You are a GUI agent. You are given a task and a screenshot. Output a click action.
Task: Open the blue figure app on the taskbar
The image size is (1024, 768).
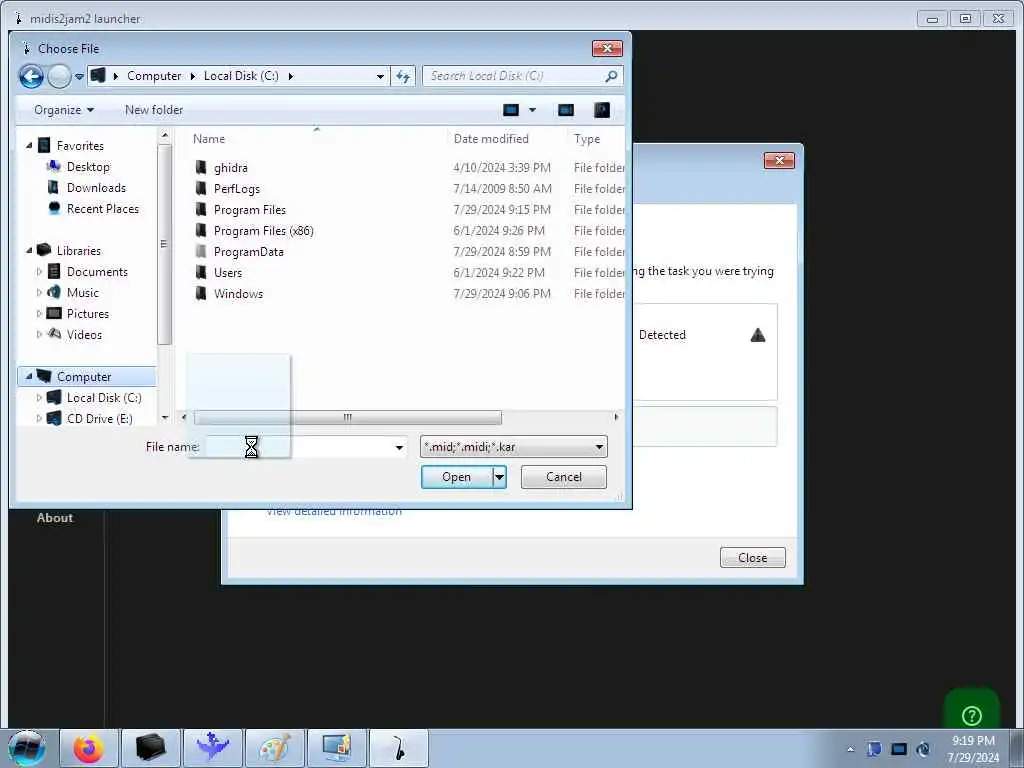212,748
